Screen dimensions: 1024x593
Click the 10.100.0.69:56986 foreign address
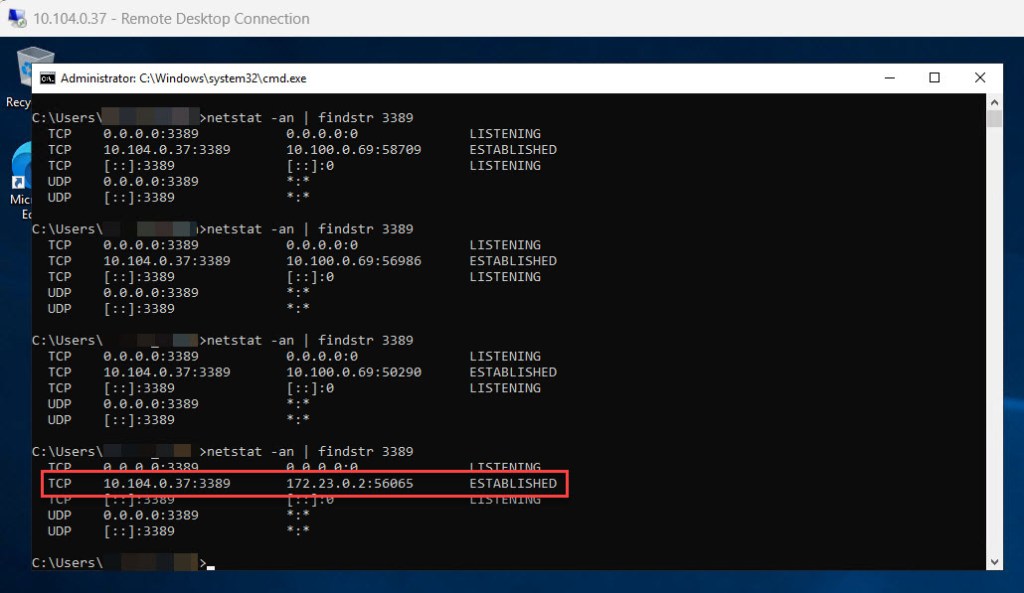(354, 261)
